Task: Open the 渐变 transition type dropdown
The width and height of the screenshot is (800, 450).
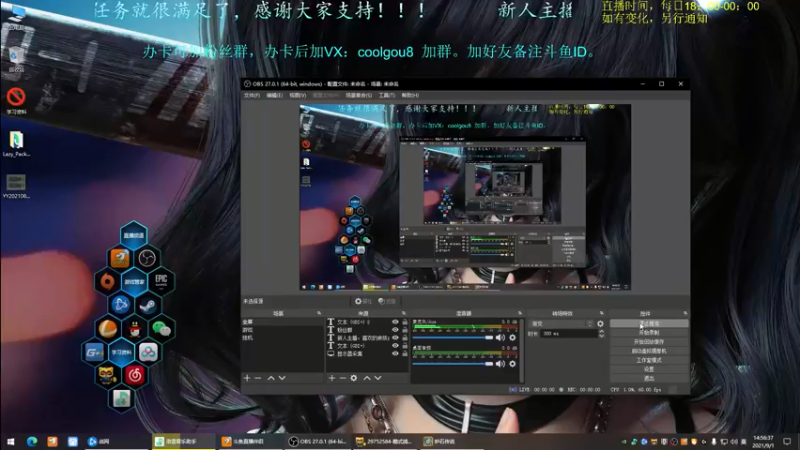Action: point(561,323)
